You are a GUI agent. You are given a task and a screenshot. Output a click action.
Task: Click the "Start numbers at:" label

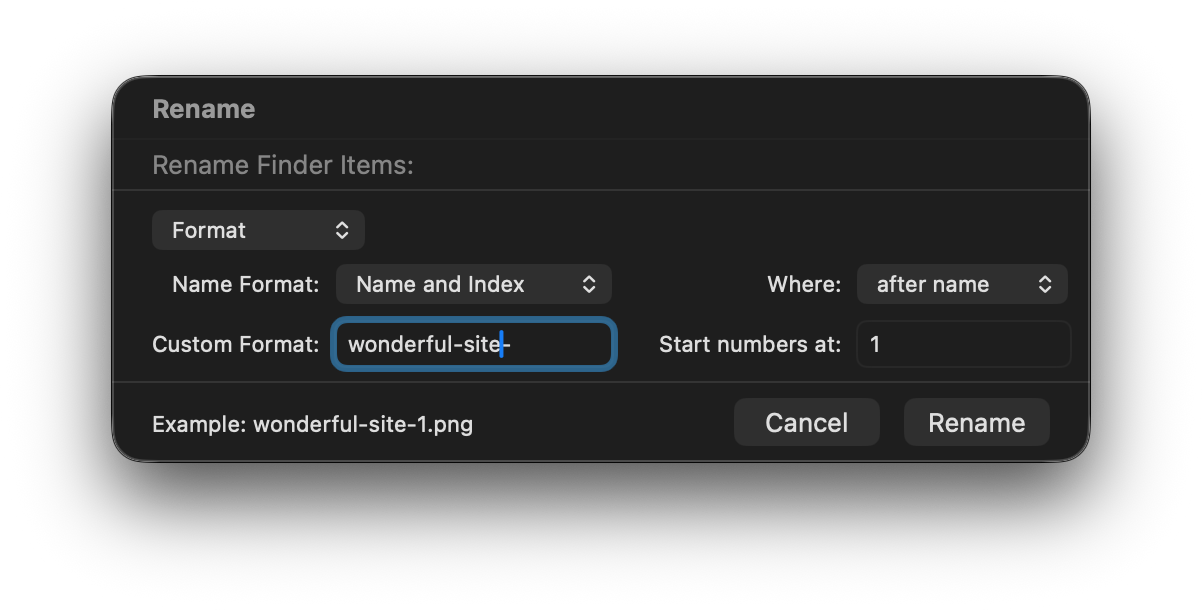[750, 345]
